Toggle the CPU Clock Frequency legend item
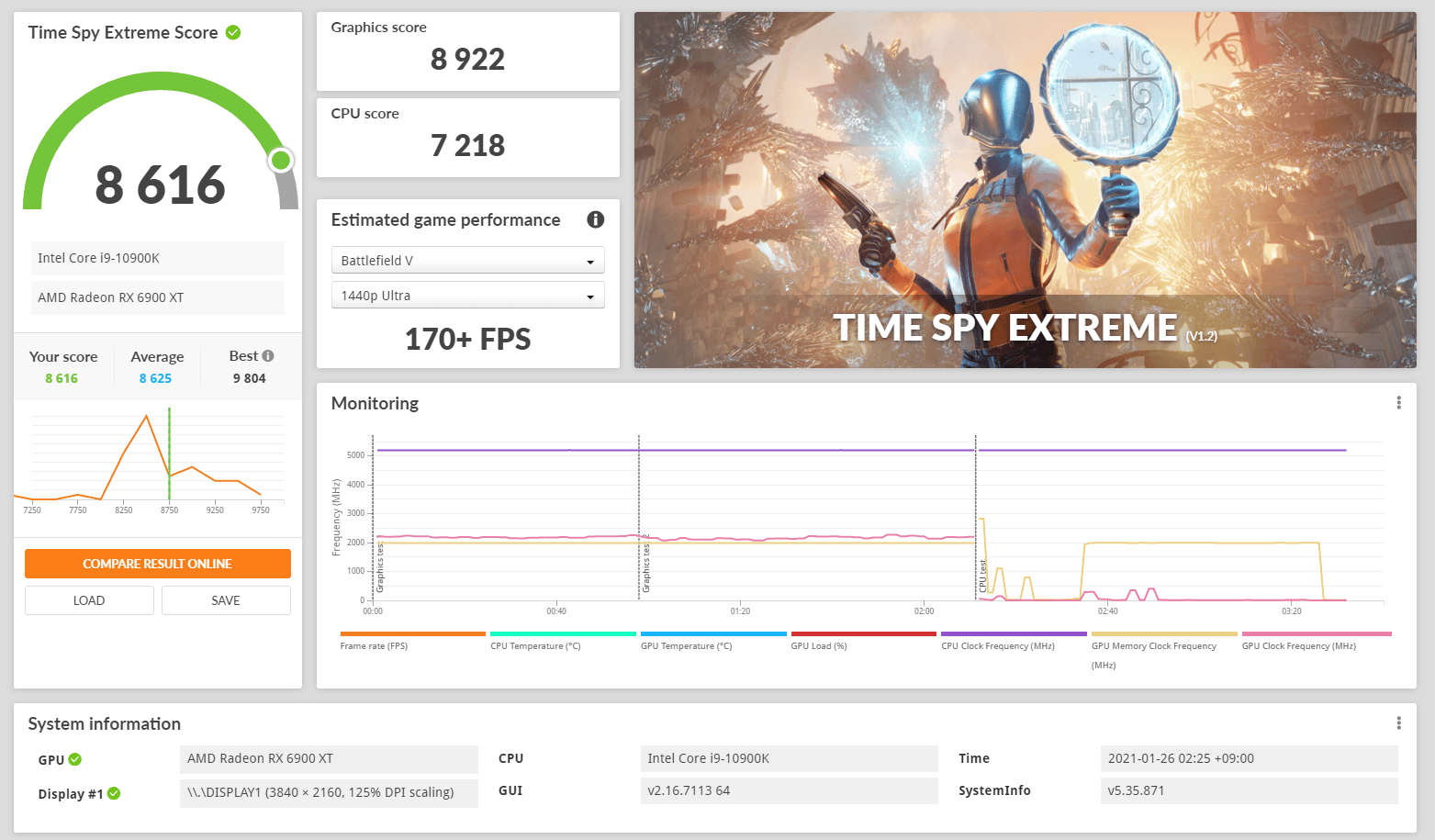 coord(1014,640)
